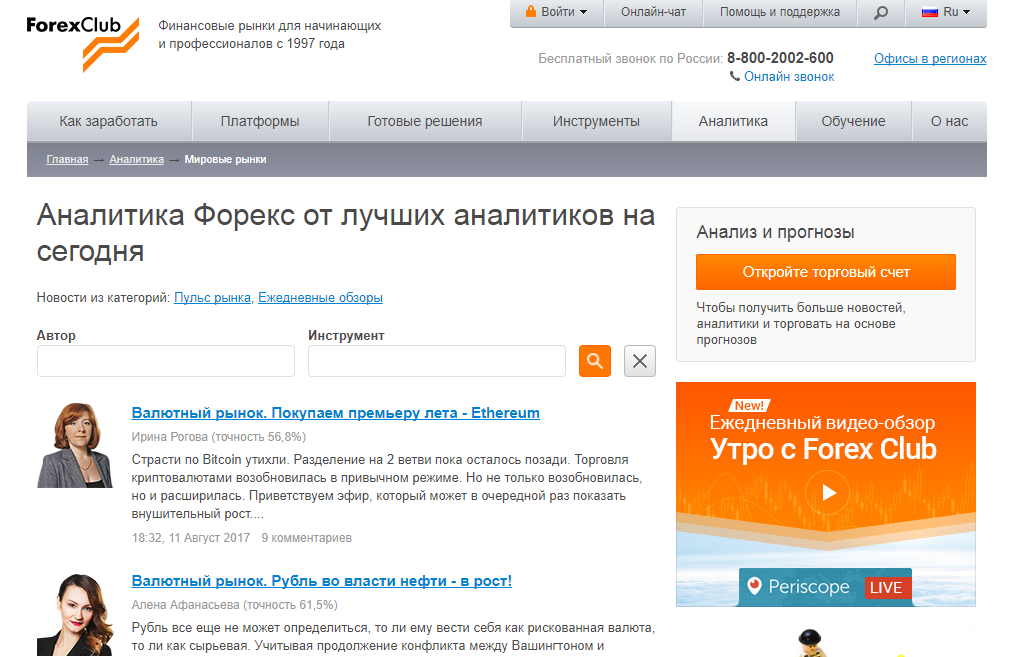Open the Онлайн-чат tab
Viewport: 1010px width, 657px height.
[x=654, y=13]
